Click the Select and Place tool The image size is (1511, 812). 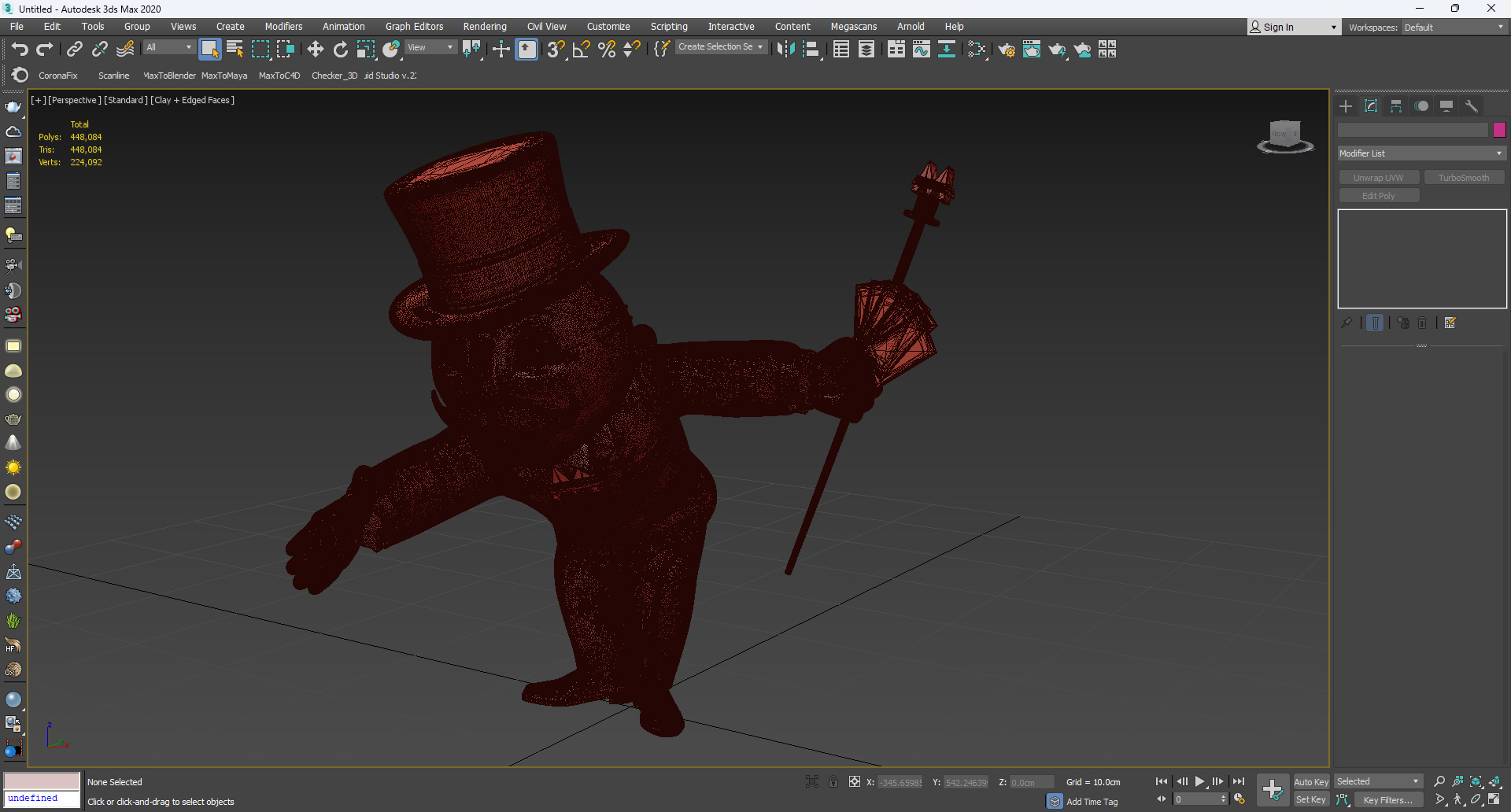click(390, 50)
